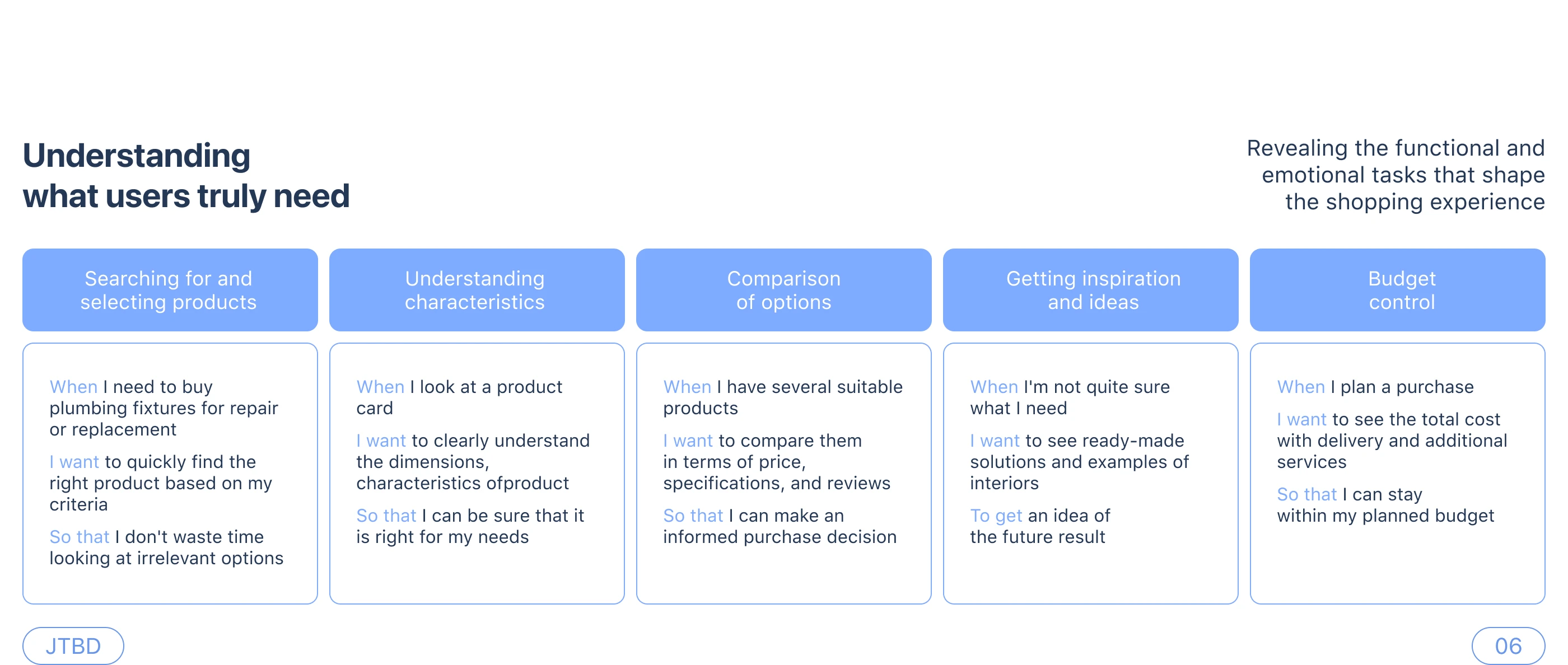Click the blue "To get" text
1568x665 pixels.
click(x=995, y=516)
